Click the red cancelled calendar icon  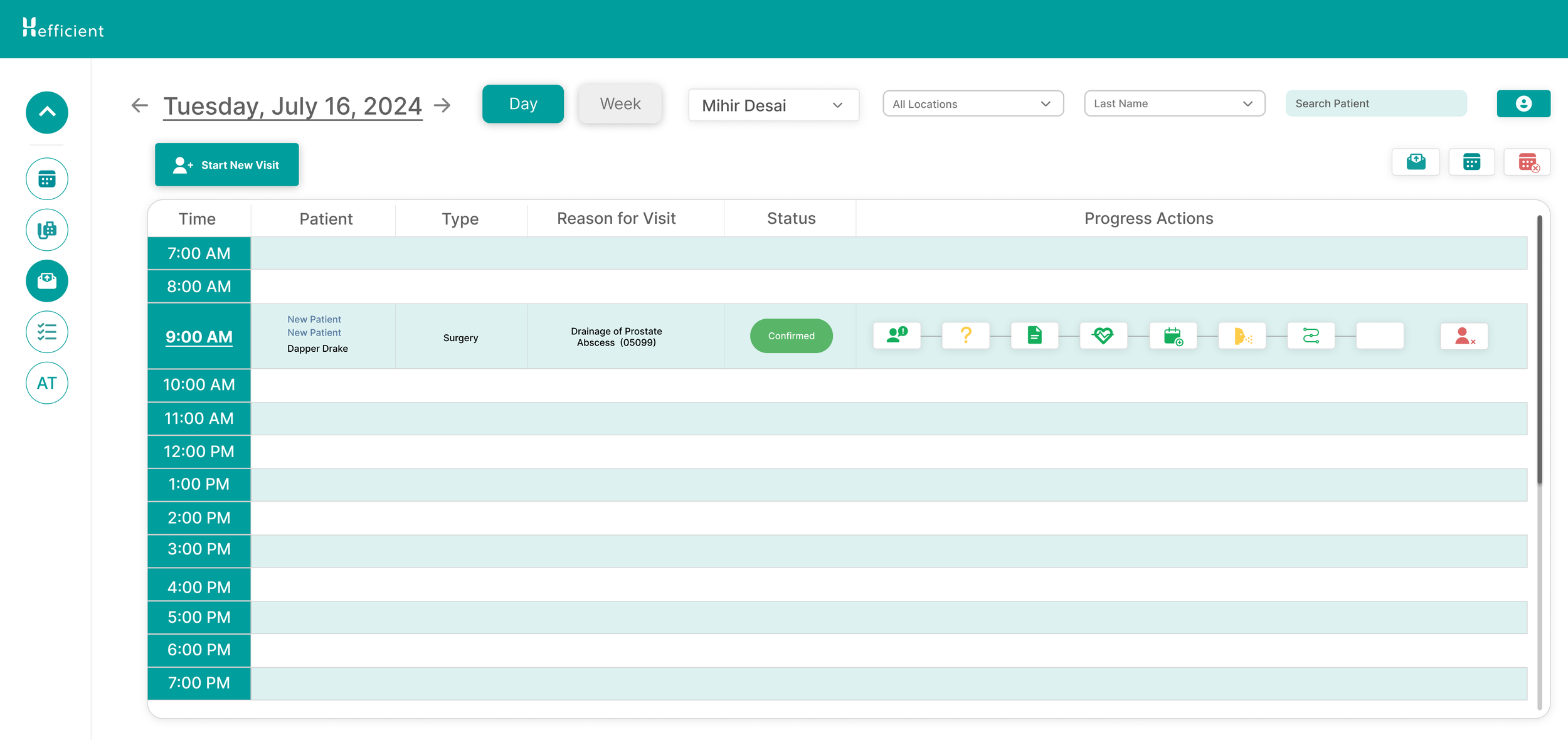click(x=1527, y=162)
